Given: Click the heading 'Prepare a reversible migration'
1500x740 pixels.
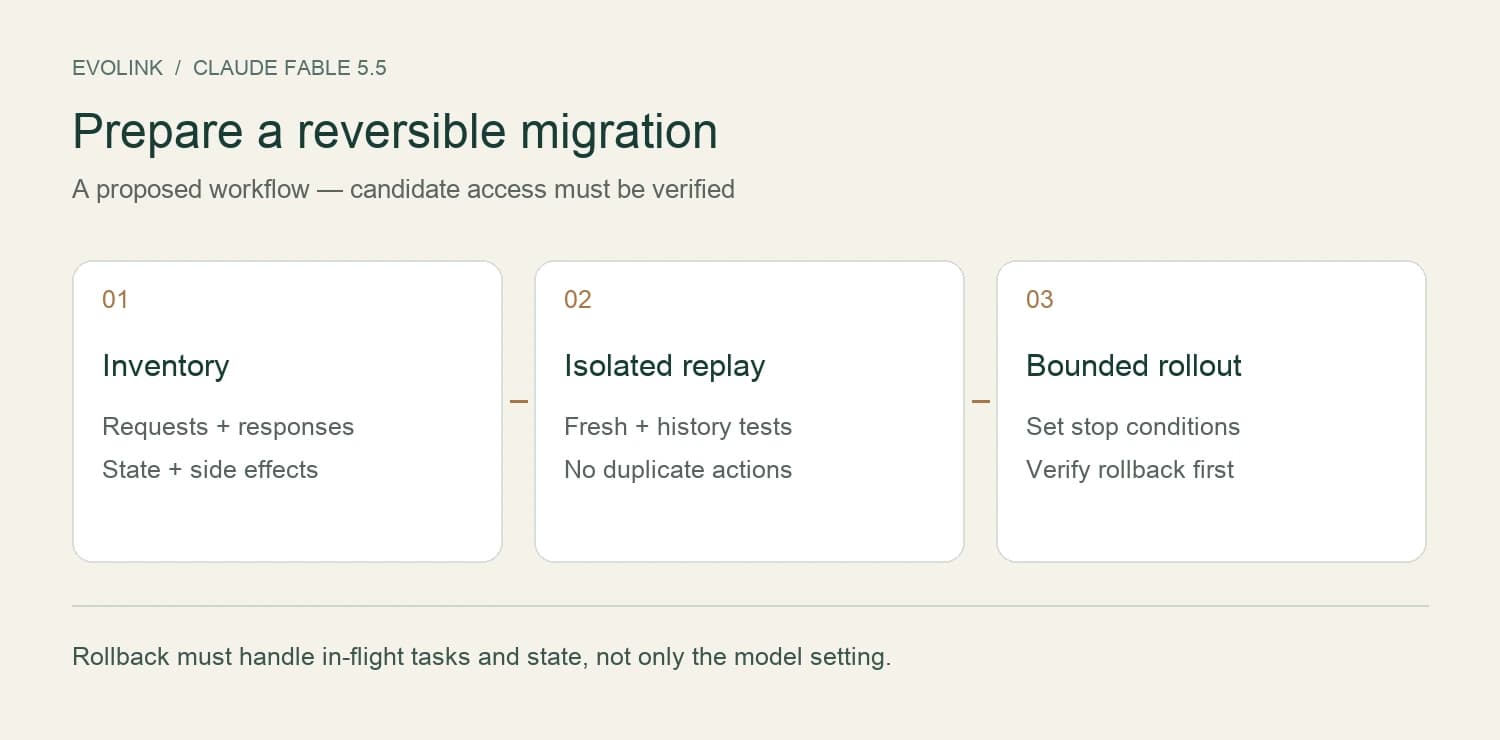Looking at the screenshot, I should [395, 132].
